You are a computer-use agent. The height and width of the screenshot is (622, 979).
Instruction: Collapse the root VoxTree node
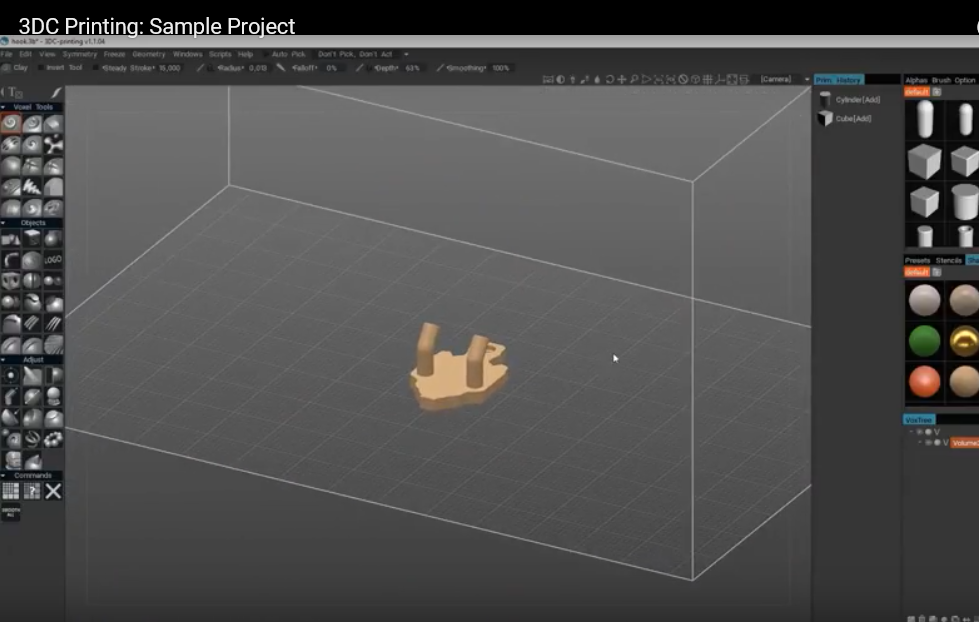click(x=912, y=432)
